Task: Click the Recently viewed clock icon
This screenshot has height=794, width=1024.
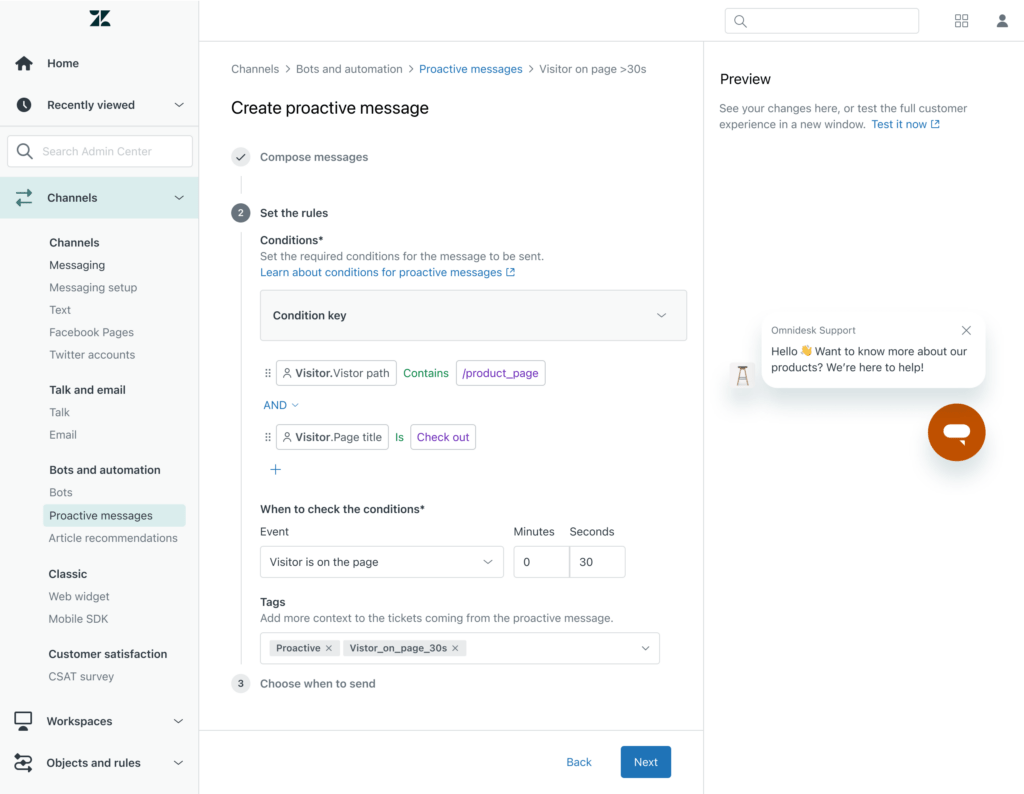Action: click(x=24, y=105)
